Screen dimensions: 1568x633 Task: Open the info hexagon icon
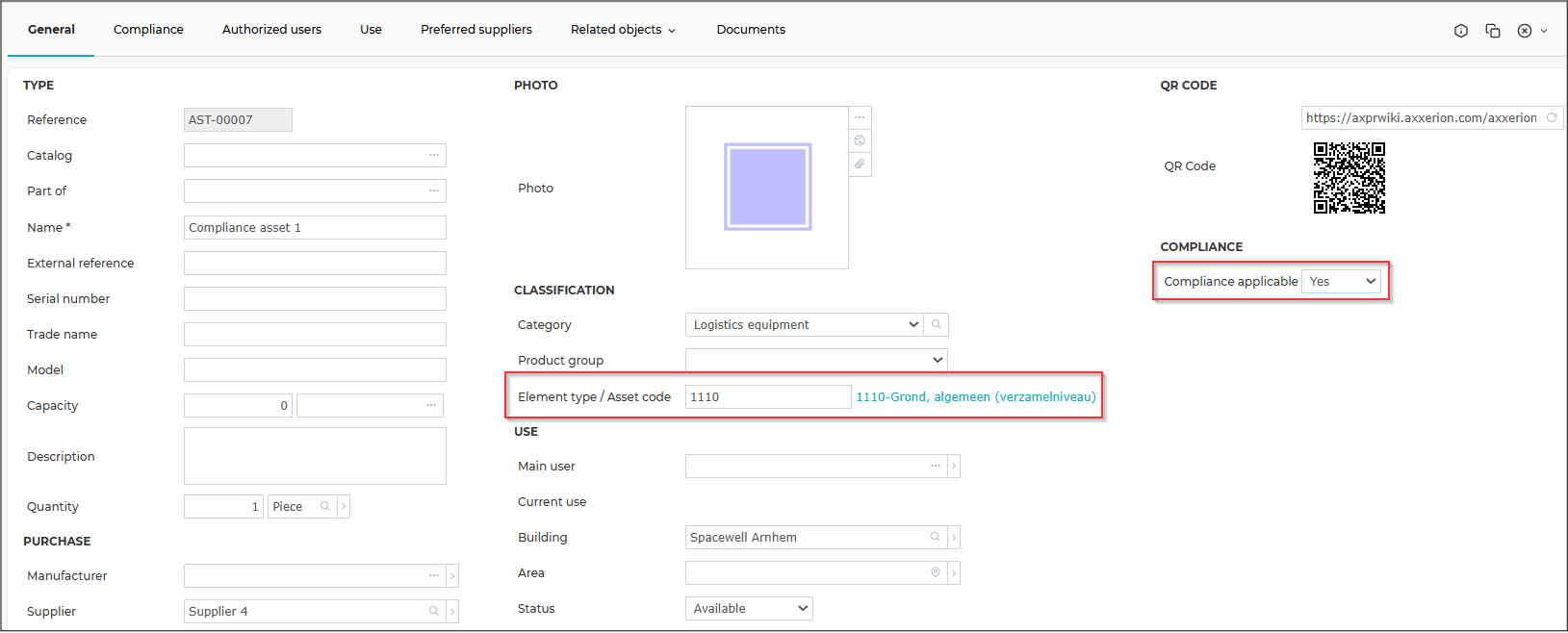(1461, 31)
